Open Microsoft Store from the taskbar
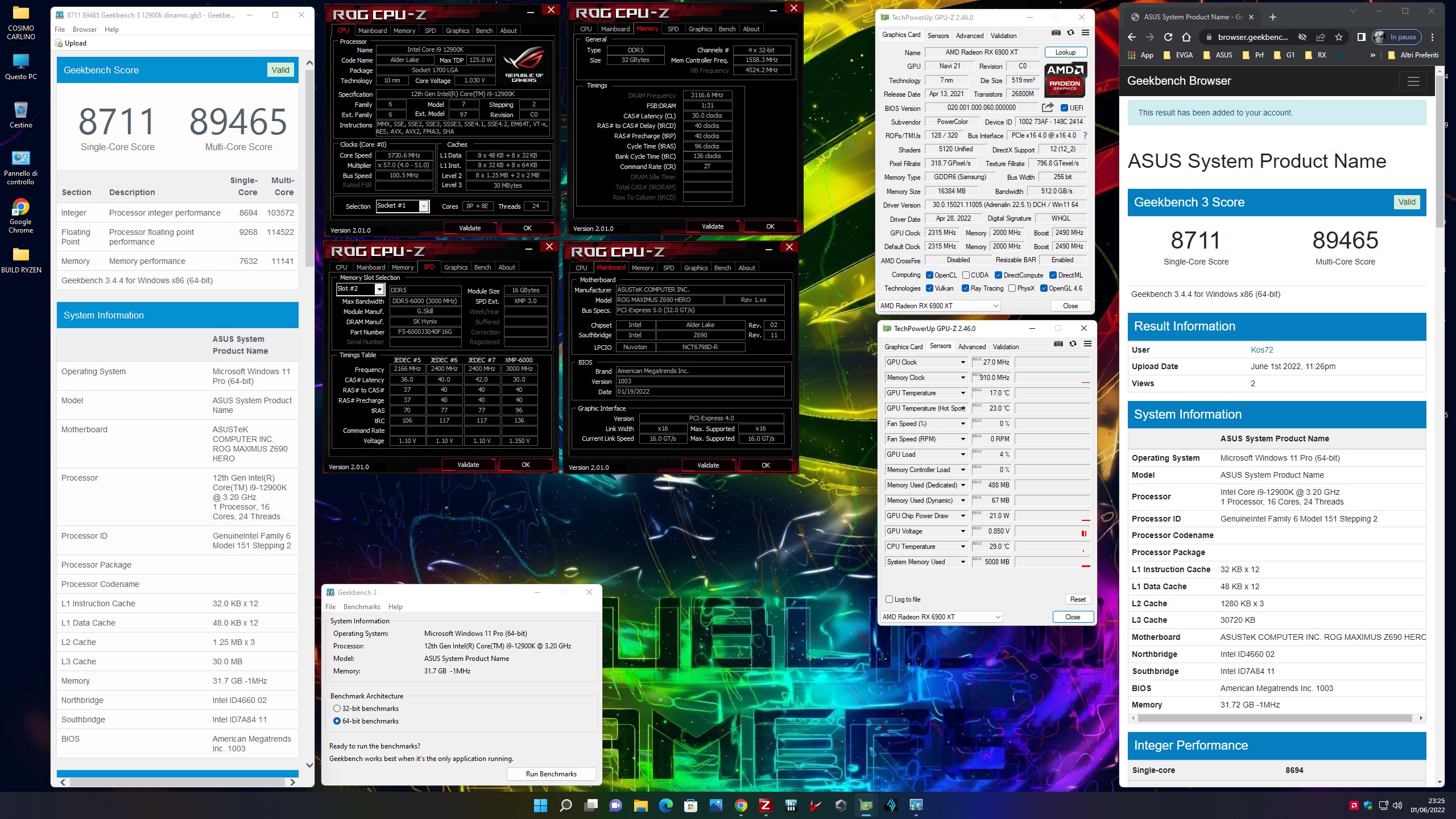1456x819 pixels. click(x=690, y=805)
